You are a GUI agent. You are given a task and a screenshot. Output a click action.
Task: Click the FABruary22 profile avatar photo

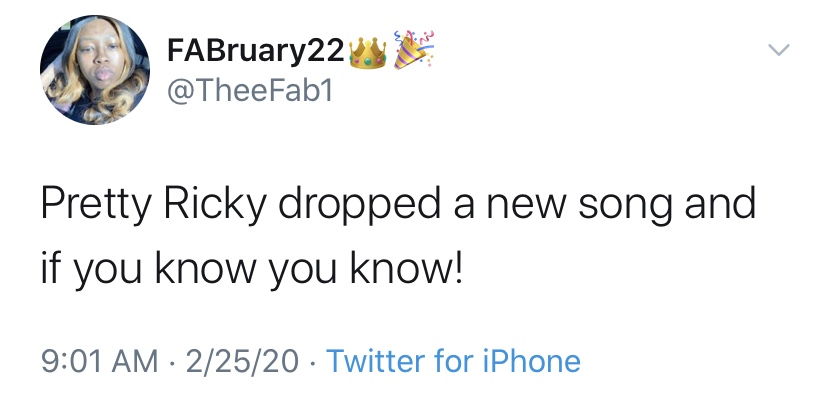tap(87, 76)
